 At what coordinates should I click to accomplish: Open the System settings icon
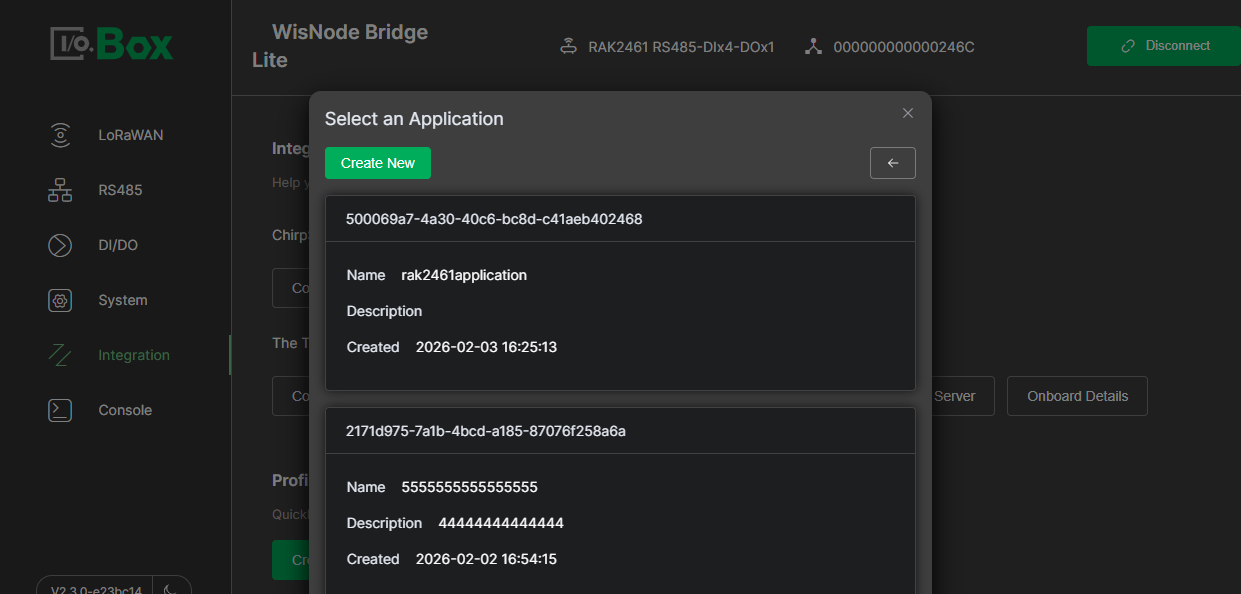tap(60, 300)
